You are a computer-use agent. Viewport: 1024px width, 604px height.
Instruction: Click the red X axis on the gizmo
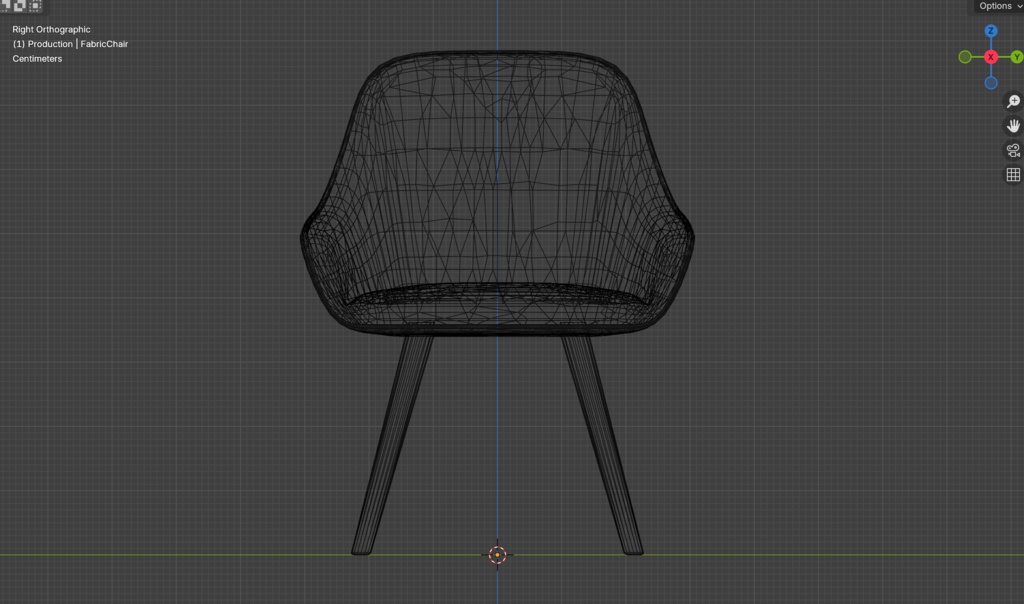coord(991,57)
